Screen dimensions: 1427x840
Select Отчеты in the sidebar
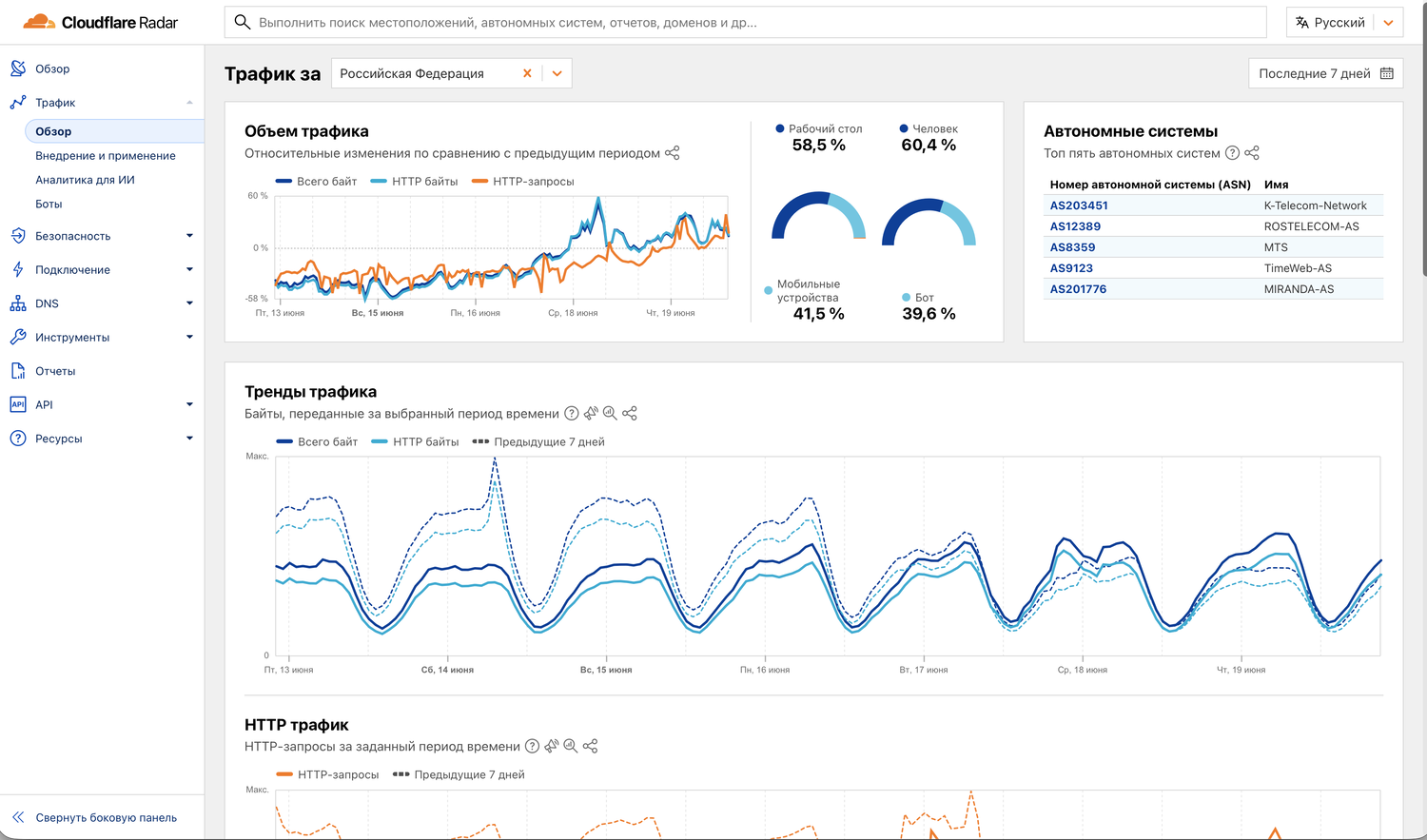(55, 371)
